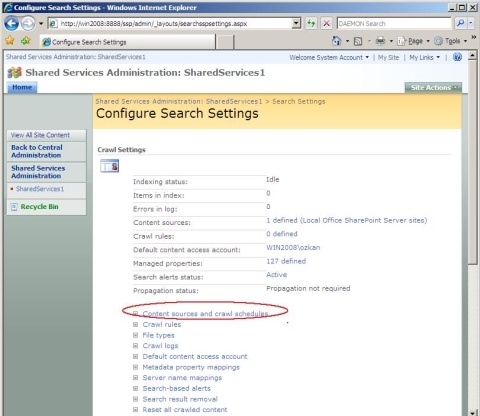Click the bullet icon beside Crawl rules

pos(135,324)
